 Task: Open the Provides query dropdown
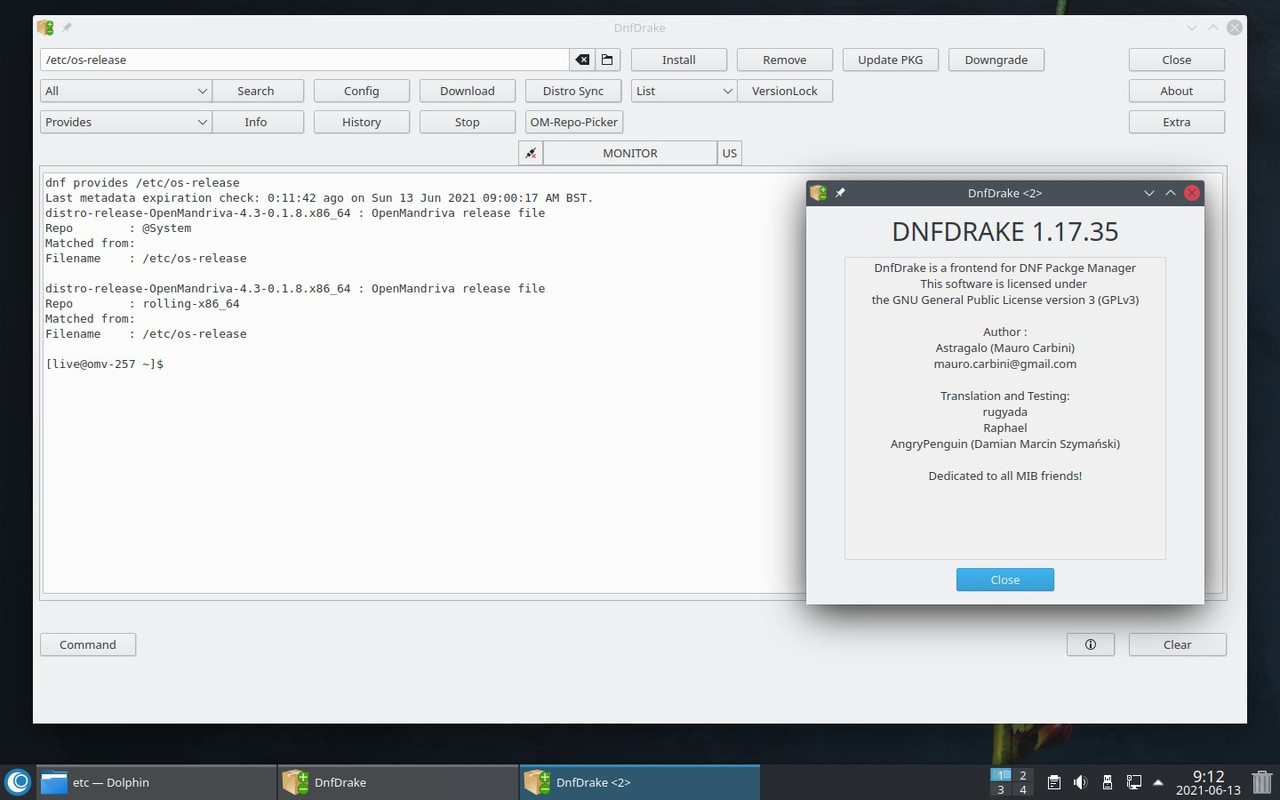coord(126,122)
